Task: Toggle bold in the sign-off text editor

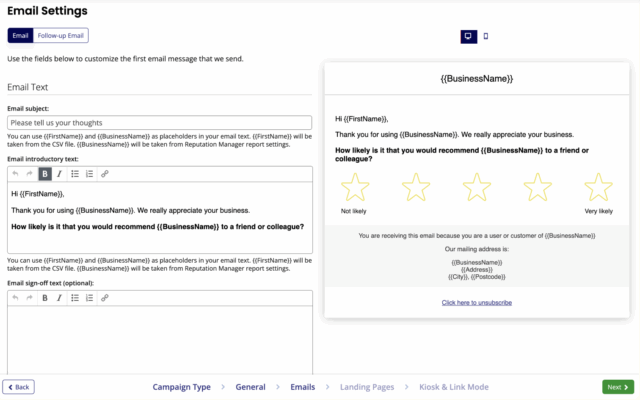Action: [x=45, y=298]
